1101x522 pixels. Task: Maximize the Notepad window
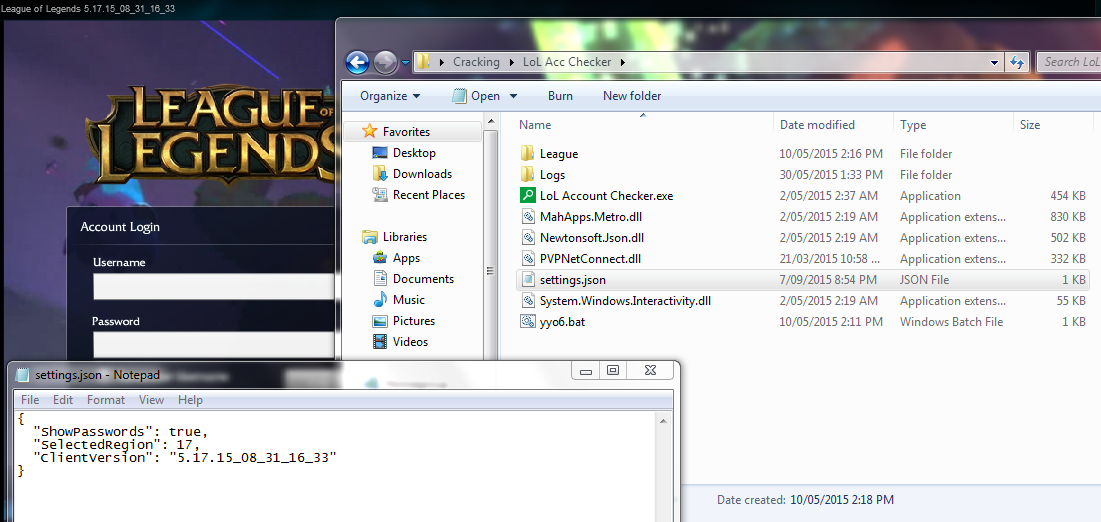(x=613, y=370)
